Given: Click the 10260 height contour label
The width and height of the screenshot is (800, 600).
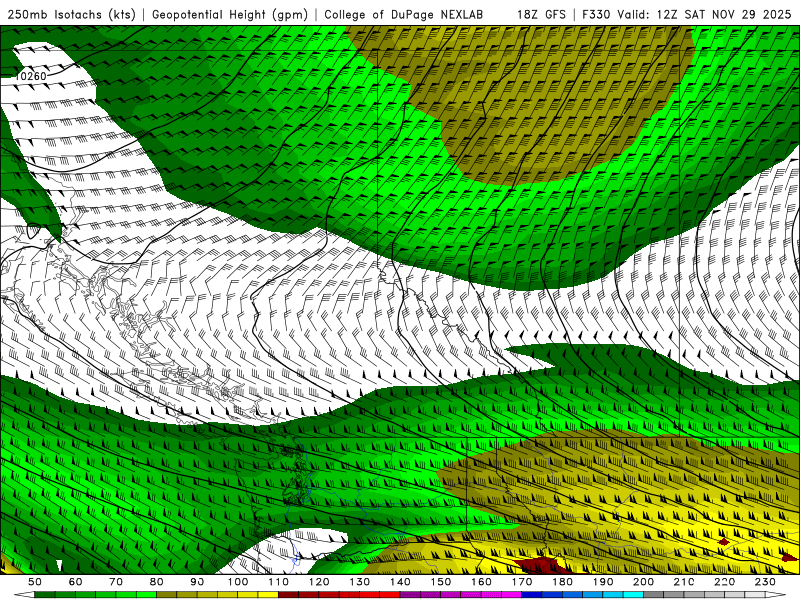Looking at the screenshot, I should pos(31,77).
